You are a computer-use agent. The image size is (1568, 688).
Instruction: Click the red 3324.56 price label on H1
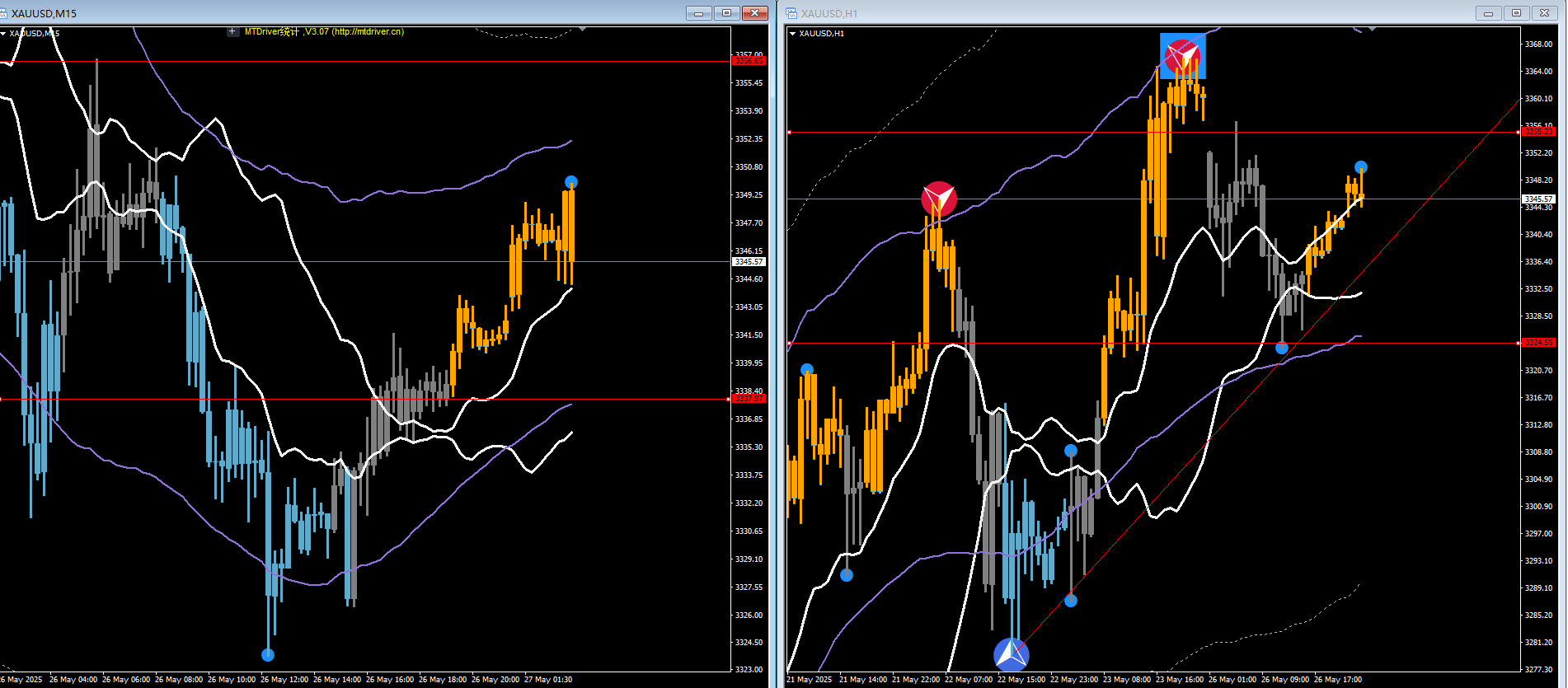1538,343
